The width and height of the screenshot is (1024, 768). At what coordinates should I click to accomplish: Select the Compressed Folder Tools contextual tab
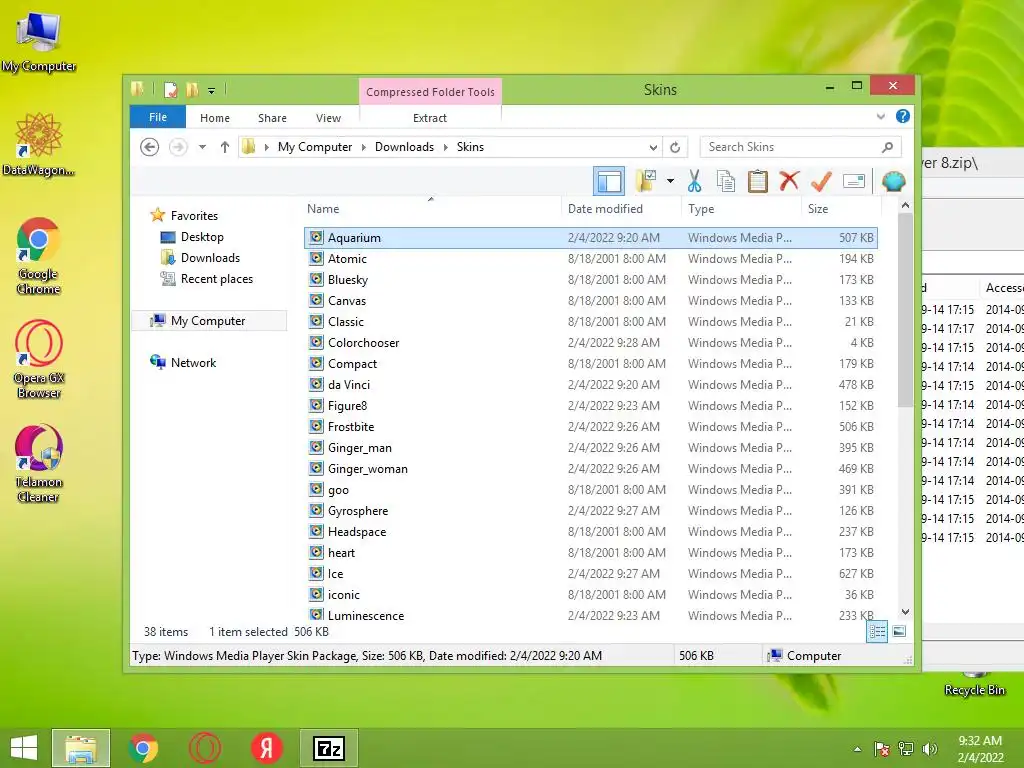point(430,92)
